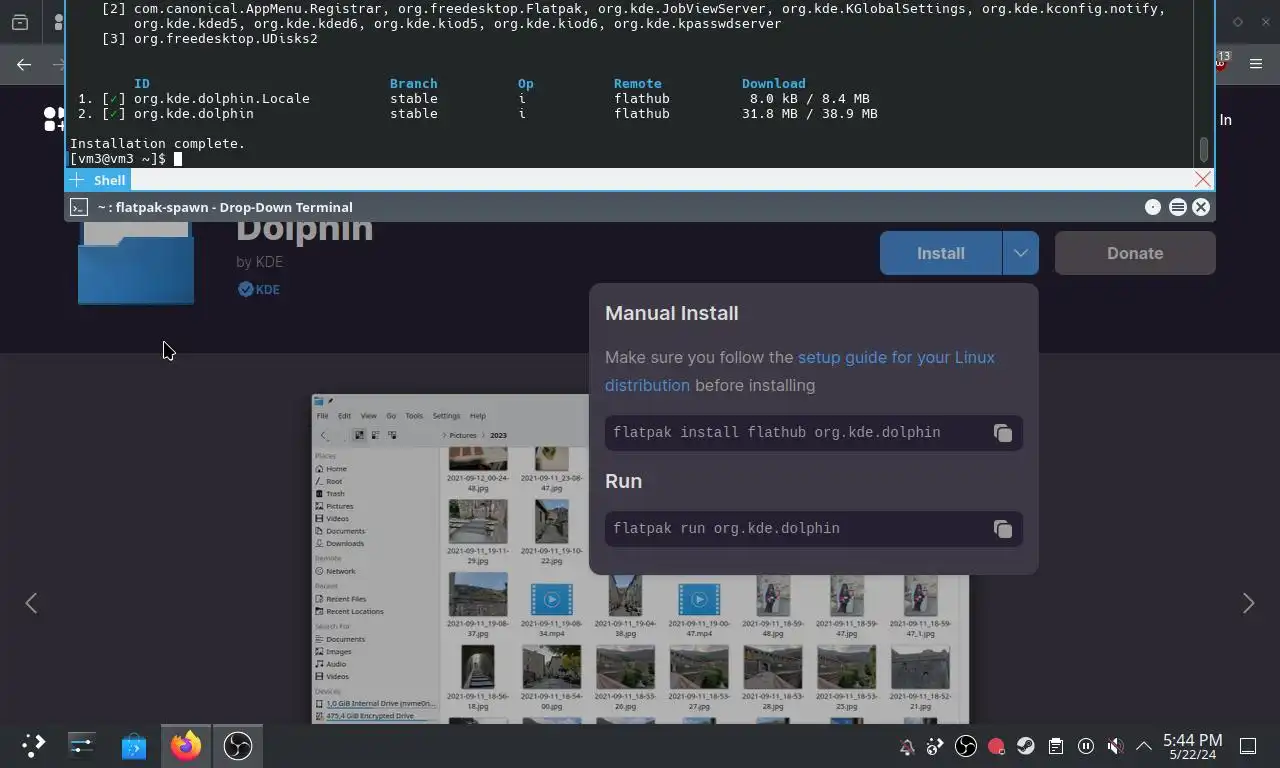Open Steam from the system tray
The image size is (1280, 768).
(x=1026, y=746)
